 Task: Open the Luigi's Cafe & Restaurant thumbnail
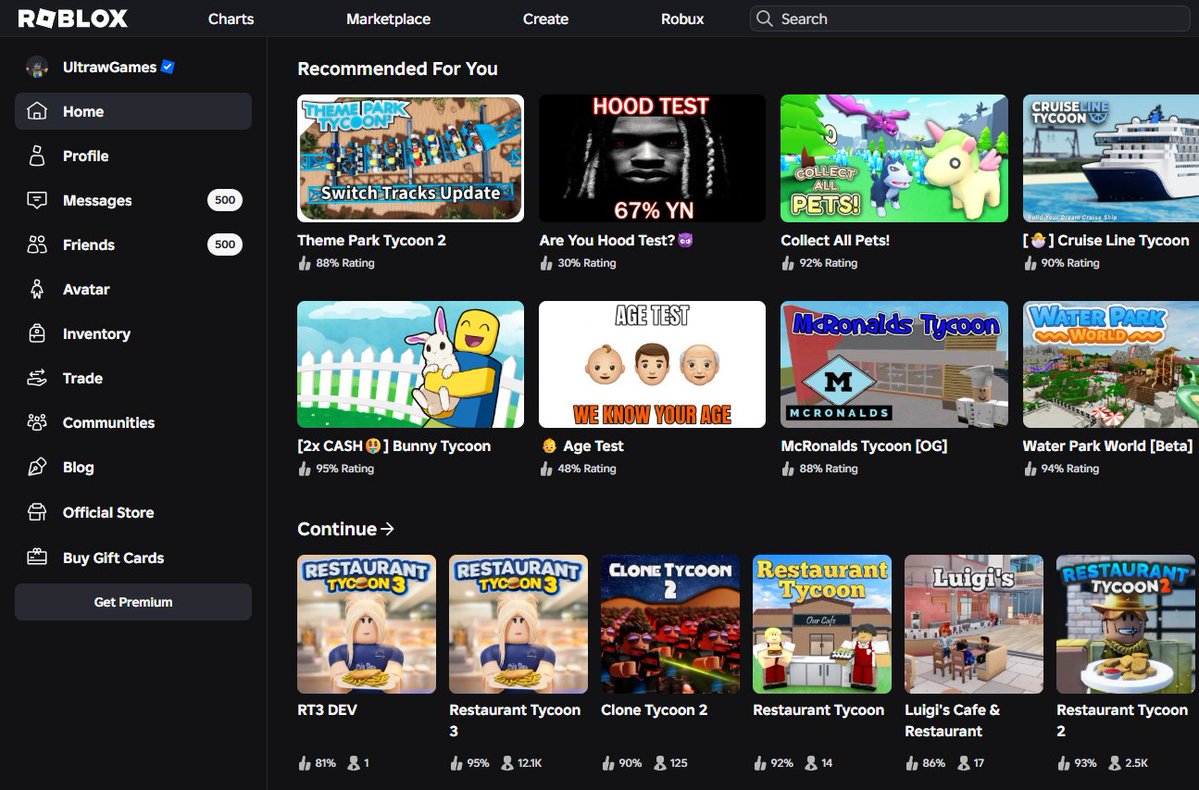(x=973, y=624)
